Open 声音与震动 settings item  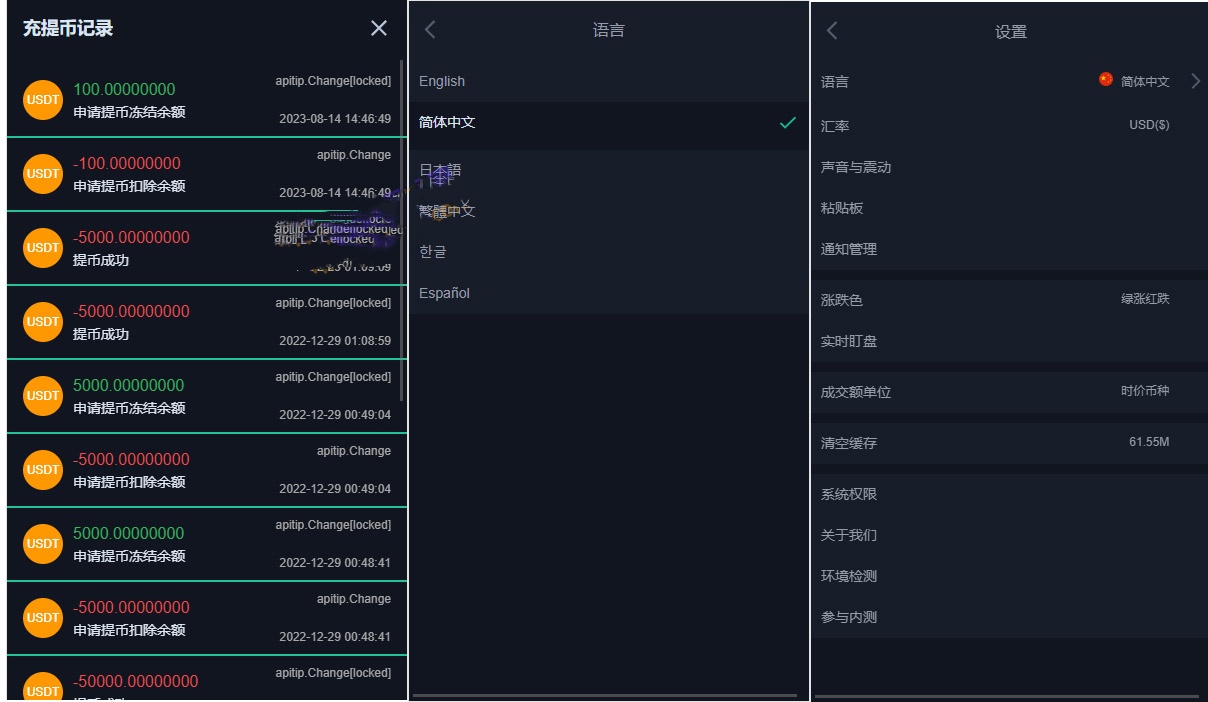pyautogui.click(x=856, y=167)
